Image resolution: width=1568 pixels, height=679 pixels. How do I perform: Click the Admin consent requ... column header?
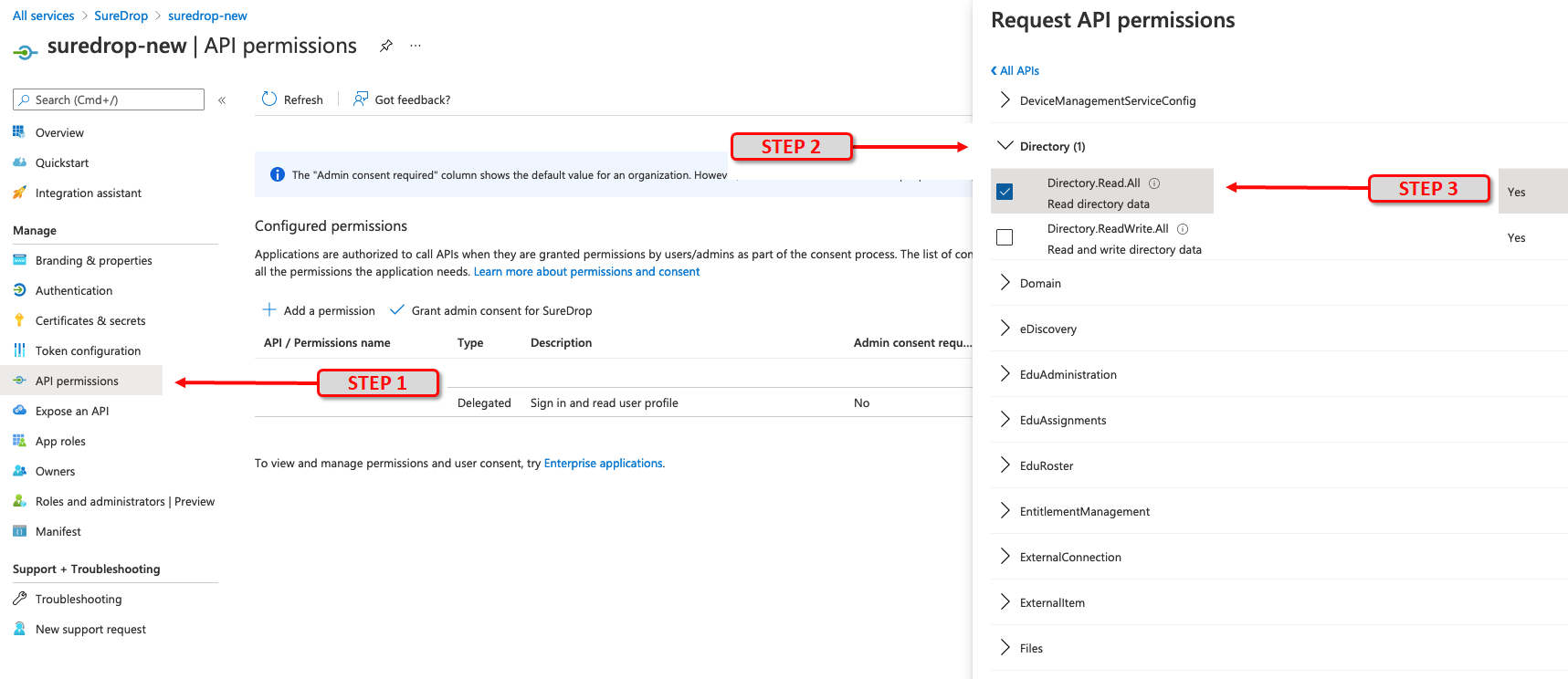click(912, 343)
